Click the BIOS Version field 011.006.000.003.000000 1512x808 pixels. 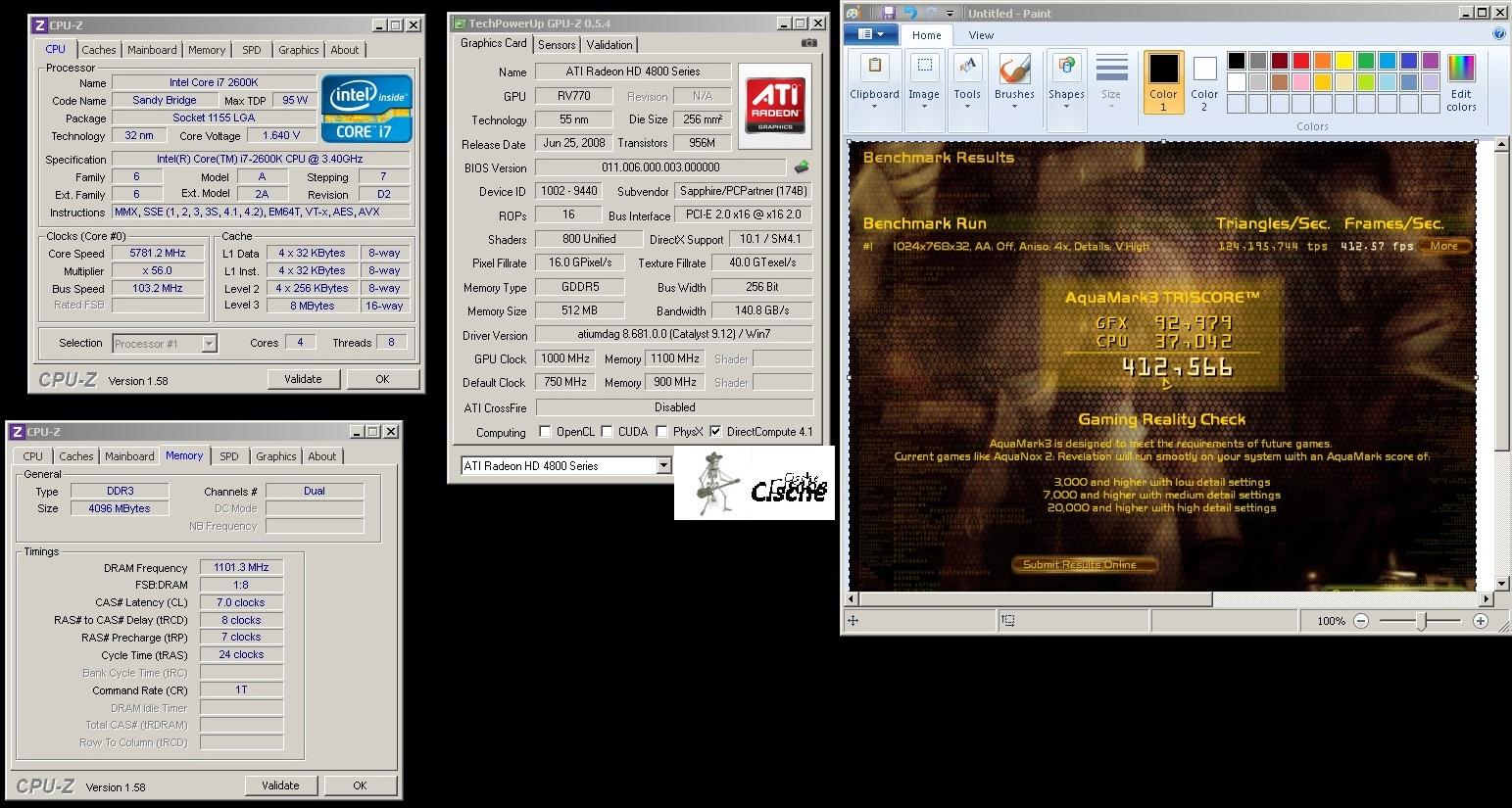[660, 167]
